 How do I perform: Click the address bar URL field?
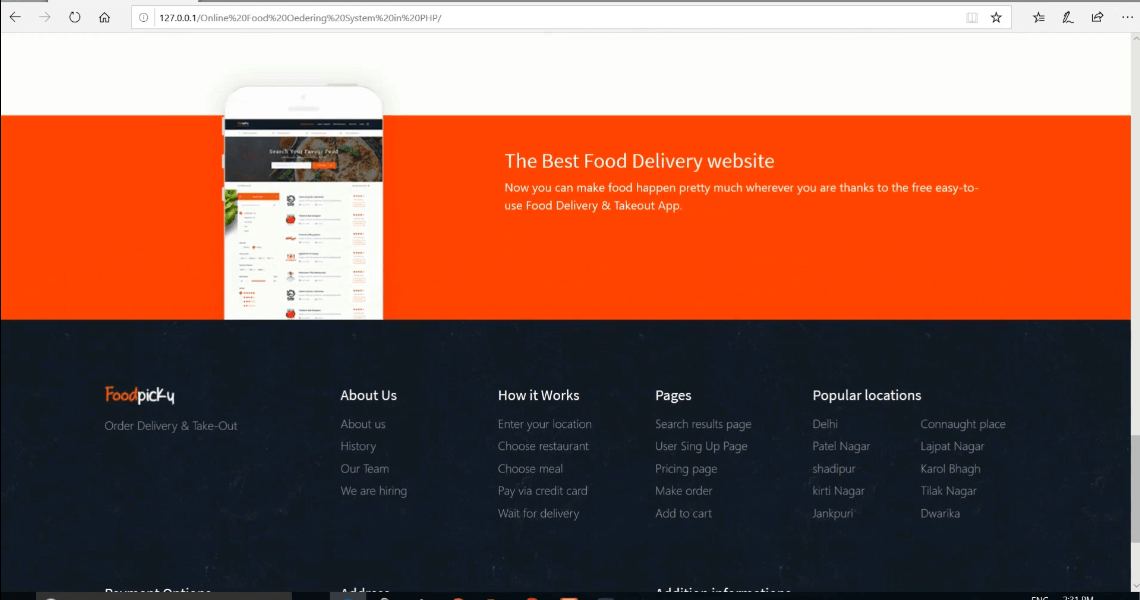click(550, 18)
